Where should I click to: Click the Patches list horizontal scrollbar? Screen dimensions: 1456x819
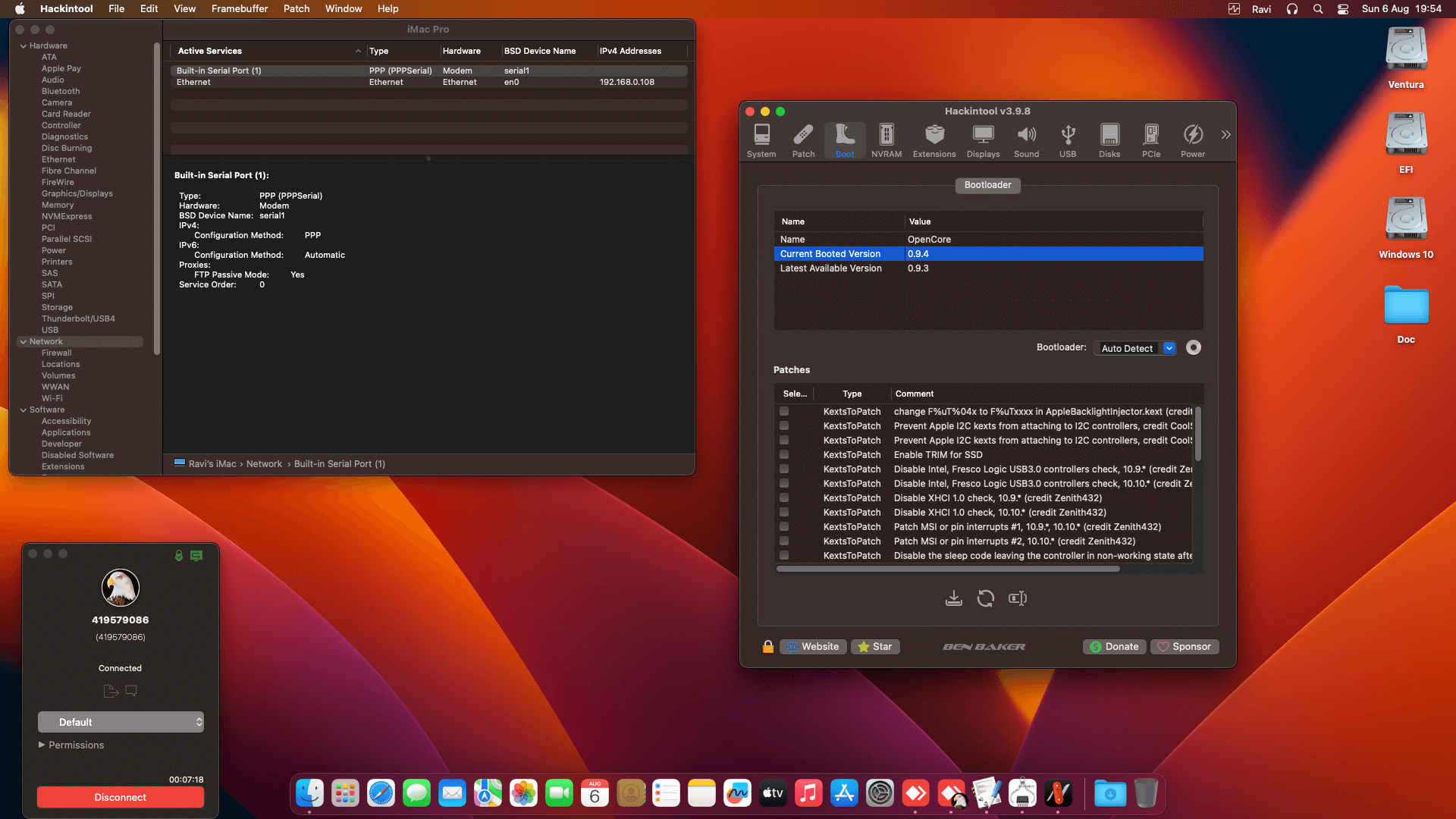click(948, 569)
